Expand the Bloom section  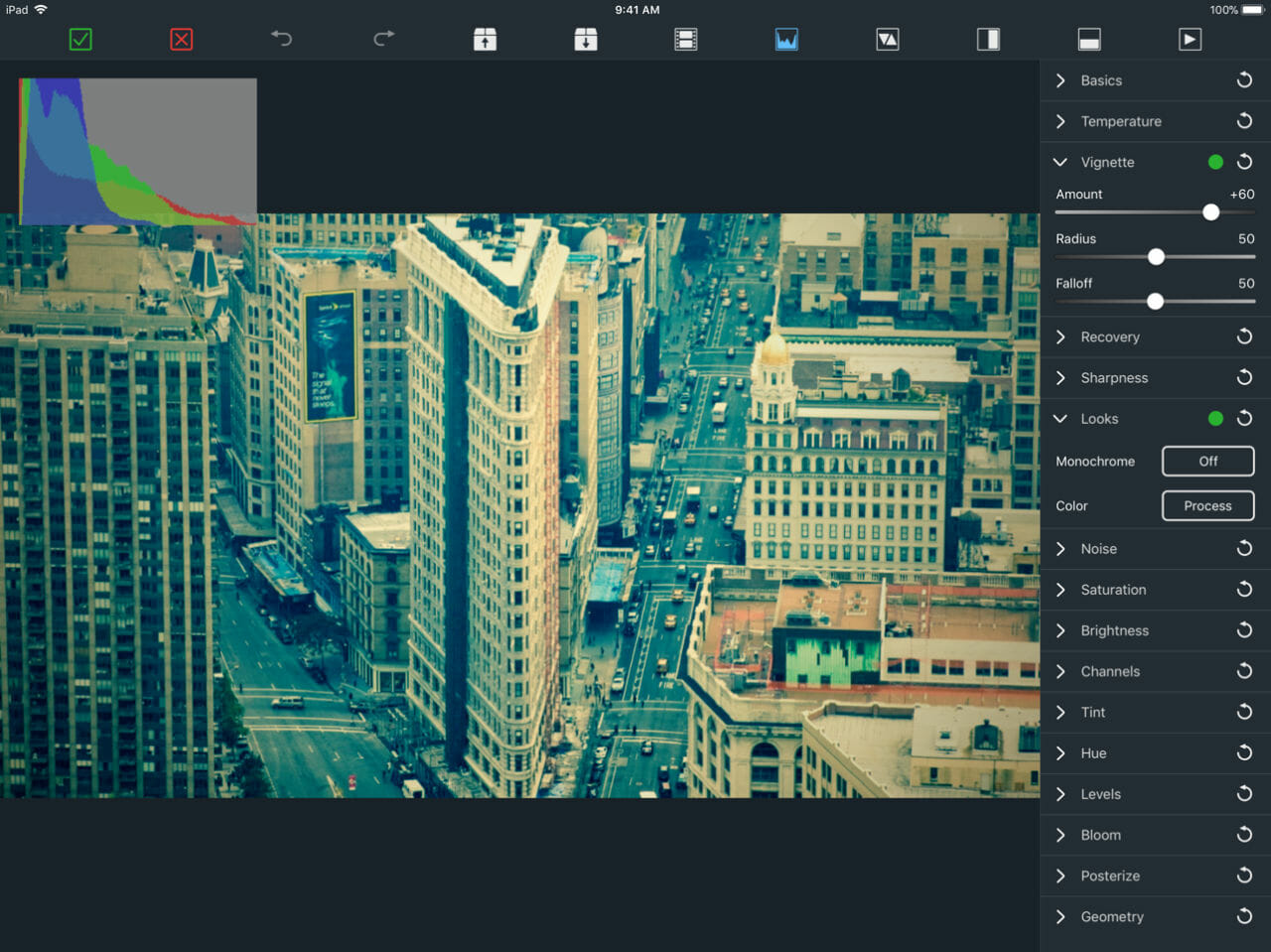click(x=1060, y=835)
